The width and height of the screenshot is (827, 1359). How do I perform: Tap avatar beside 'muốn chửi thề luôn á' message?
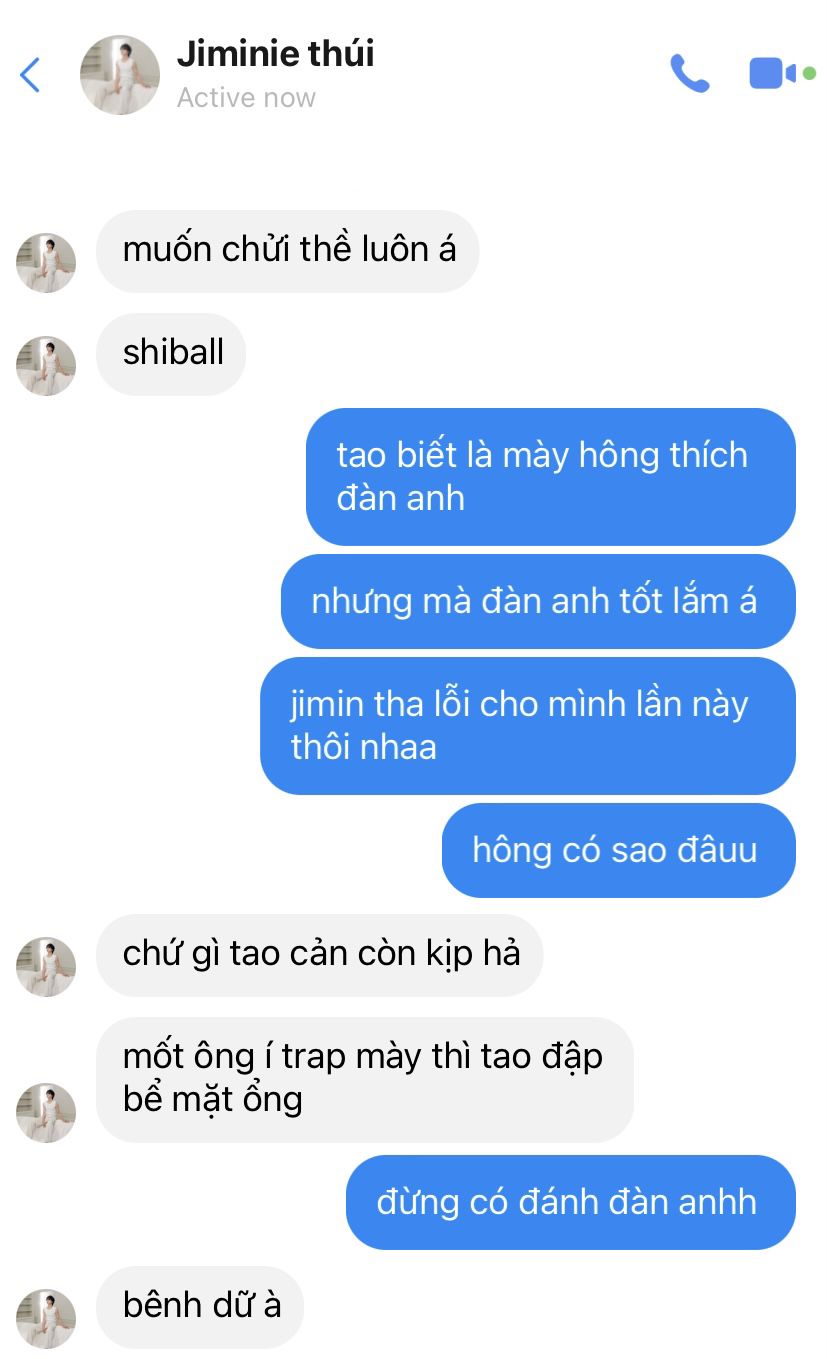(46, 263)
